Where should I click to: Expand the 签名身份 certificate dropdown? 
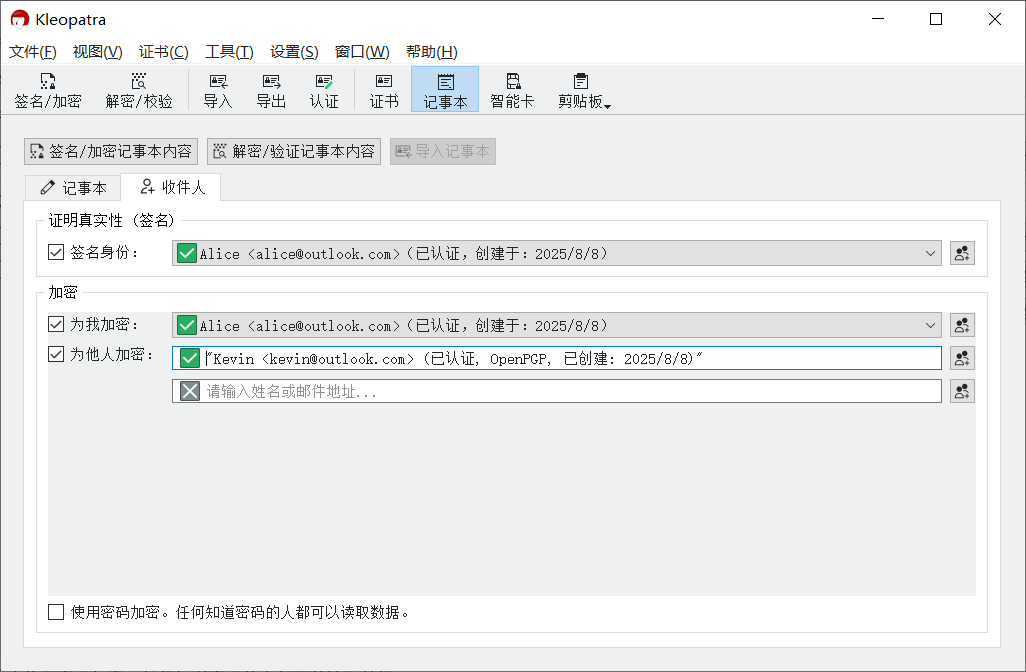[x=931, y=254]
